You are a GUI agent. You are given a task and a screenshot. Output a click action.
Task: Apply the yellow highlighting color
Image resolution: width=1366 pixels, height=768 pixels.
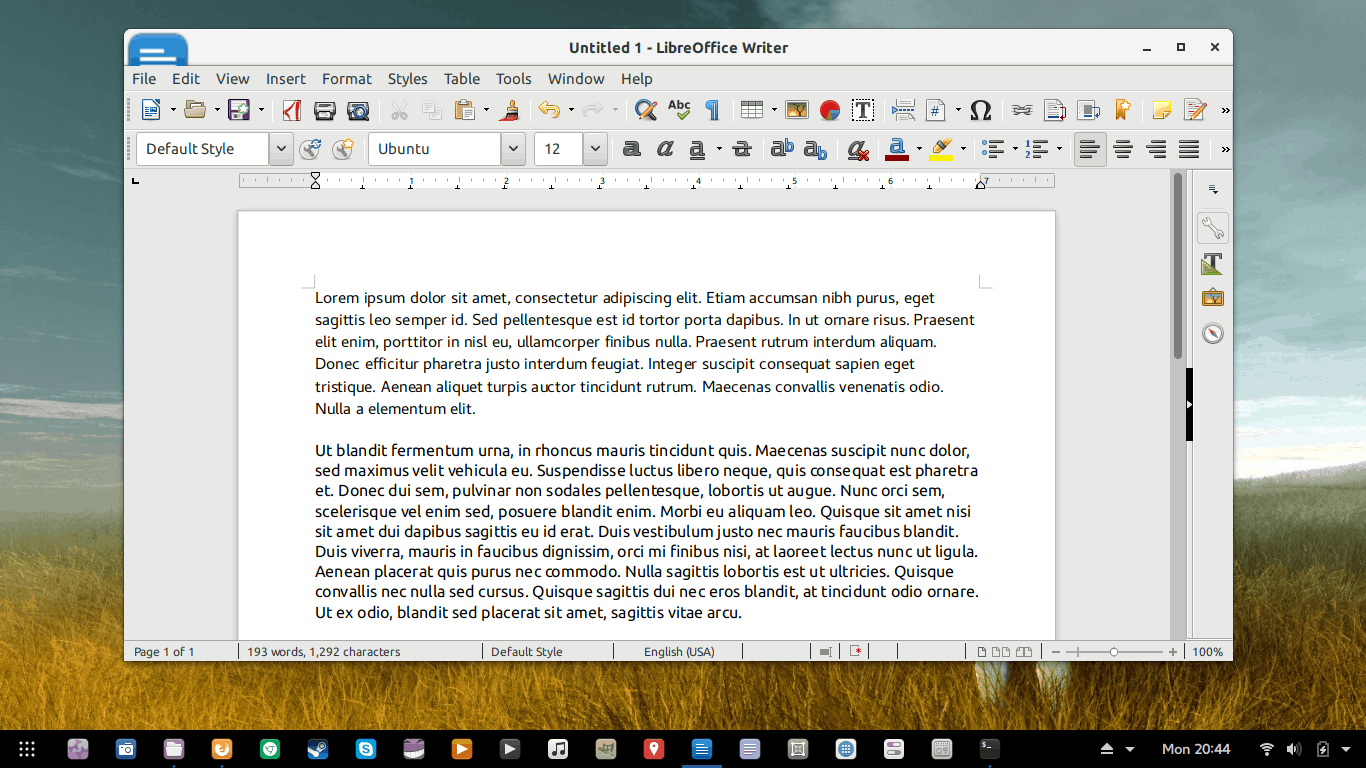point(940,149)
